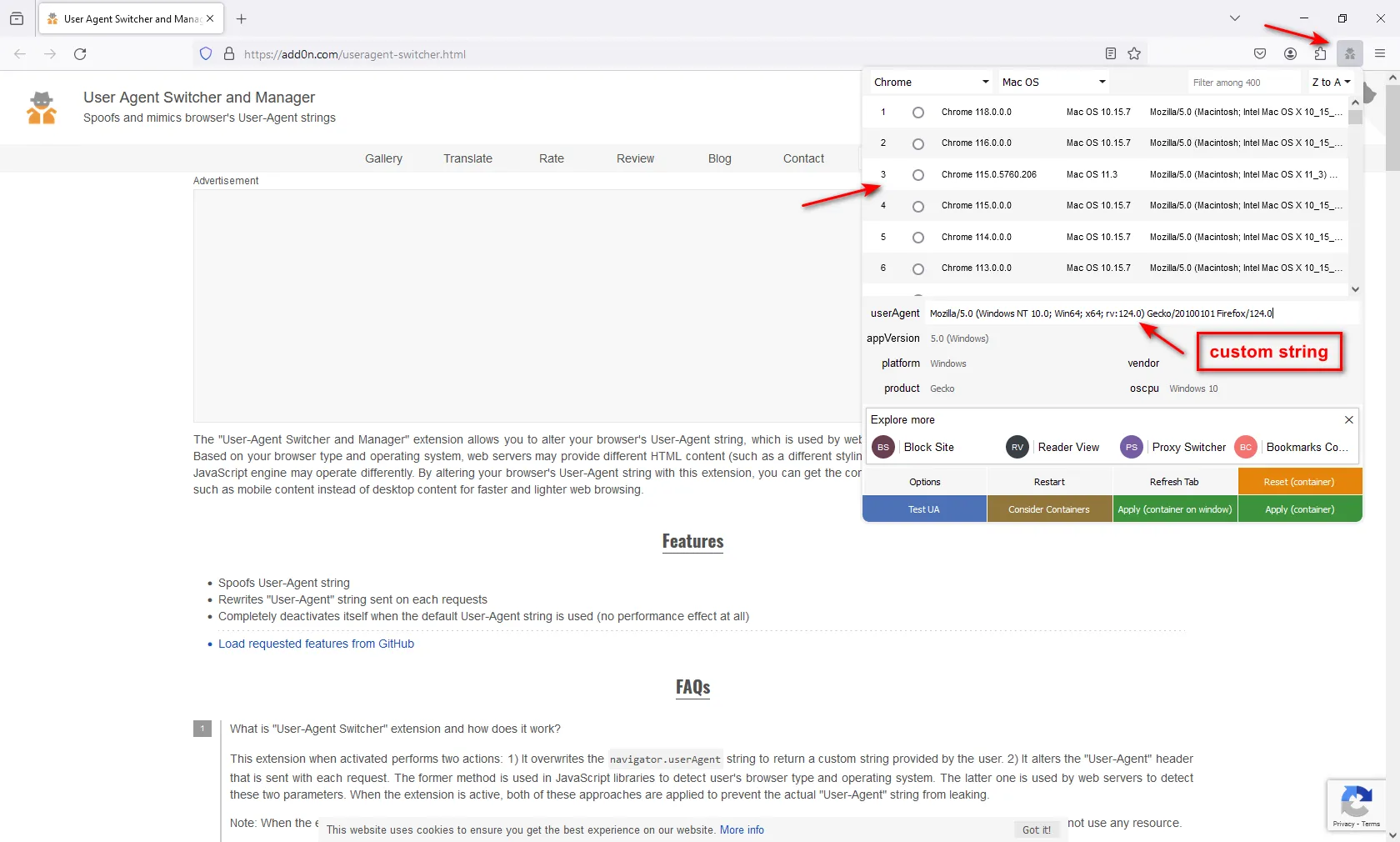
Task: Open the Firefox extensions puzzle icon
Action: coord(1320,54)
